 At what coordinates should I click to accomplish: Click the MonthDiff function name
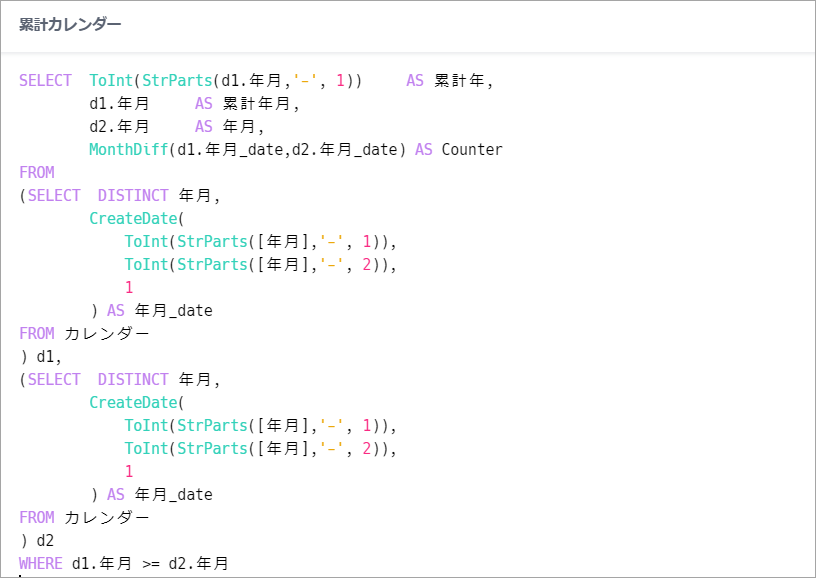click(x=129, y=150)
